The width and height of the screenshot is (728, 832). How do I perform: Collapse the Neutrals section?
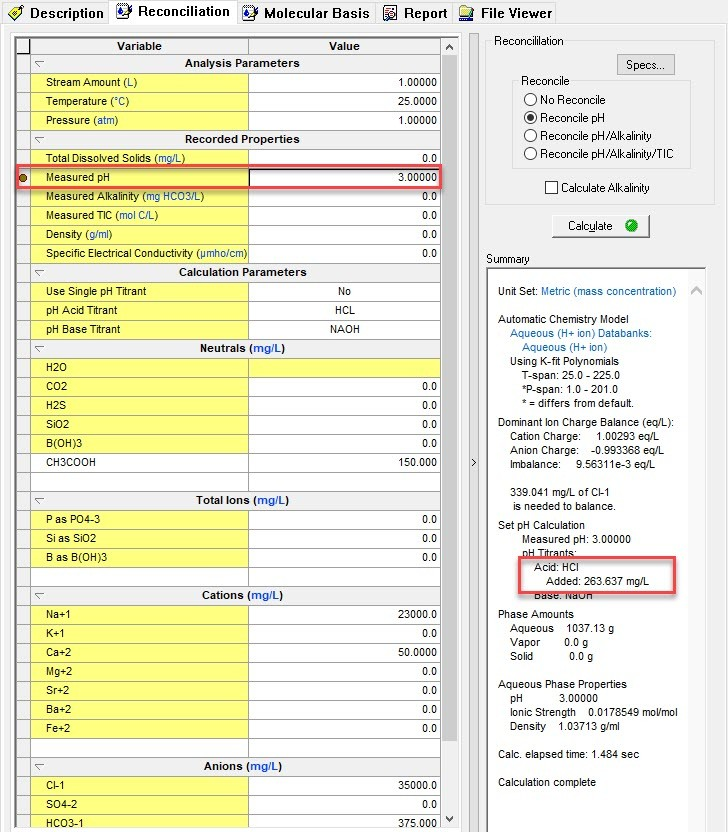pyautogui.click(x=39, y=349)
